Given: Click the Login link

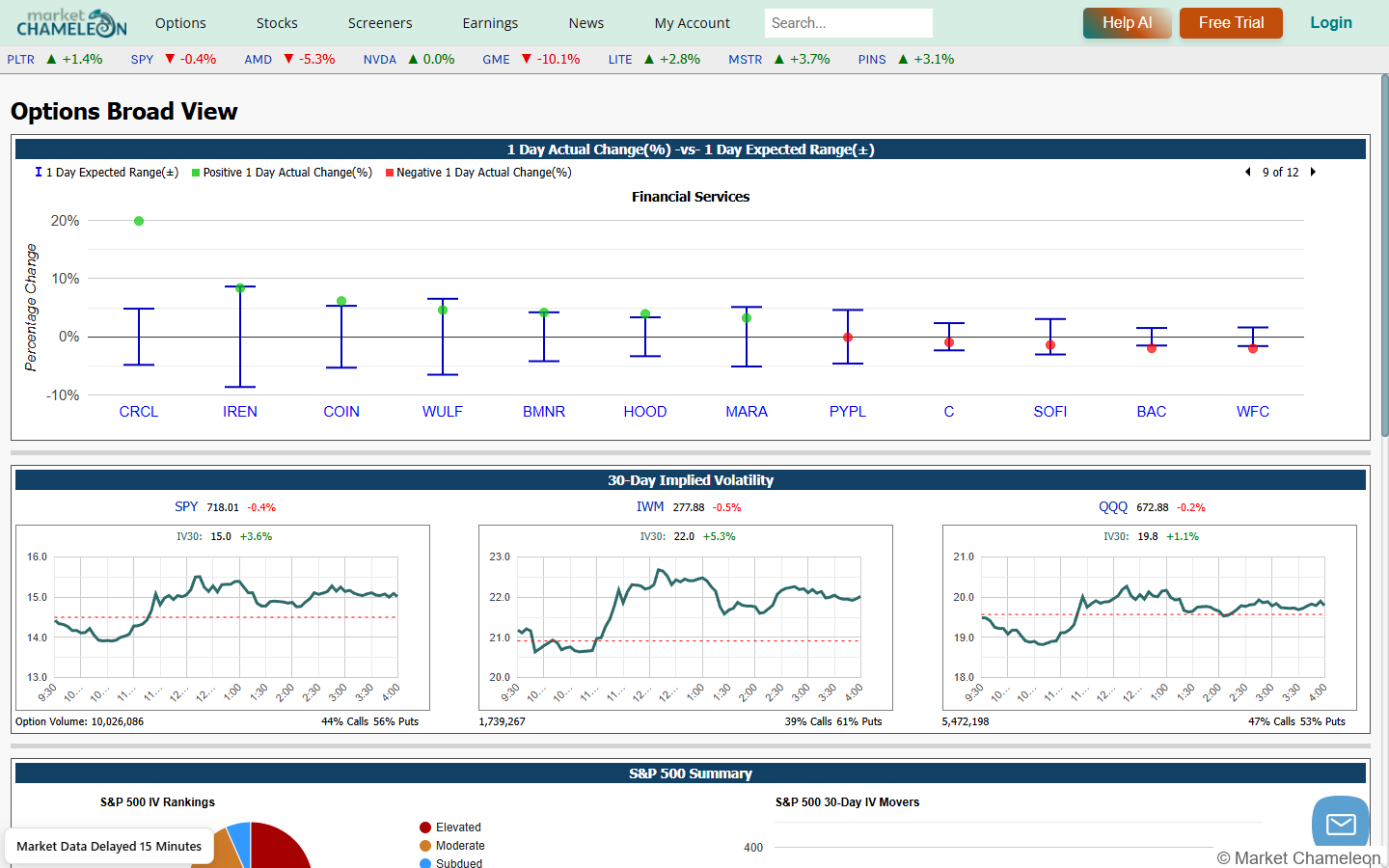Looking at the screenshot, I should click(x=1331, y=23).
